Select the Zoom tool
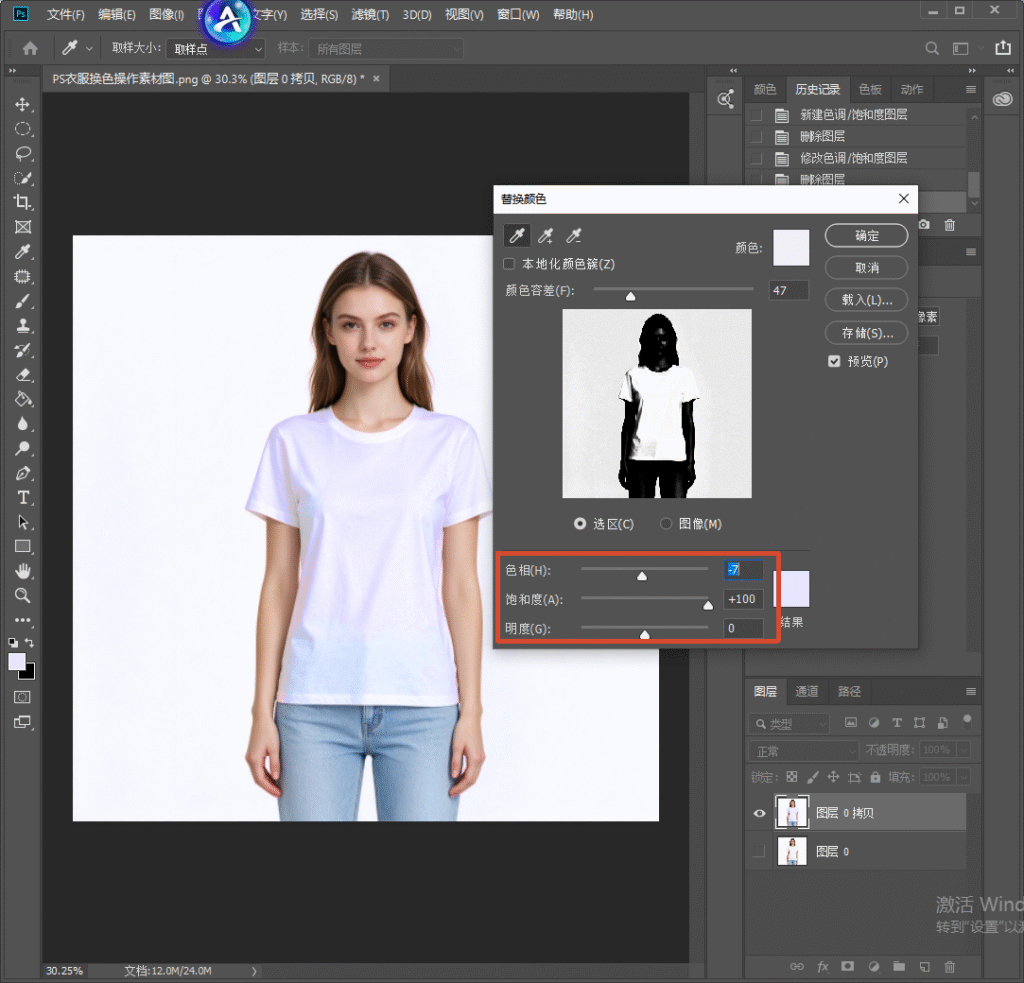 pyautogui.click(x=23, y=596)
